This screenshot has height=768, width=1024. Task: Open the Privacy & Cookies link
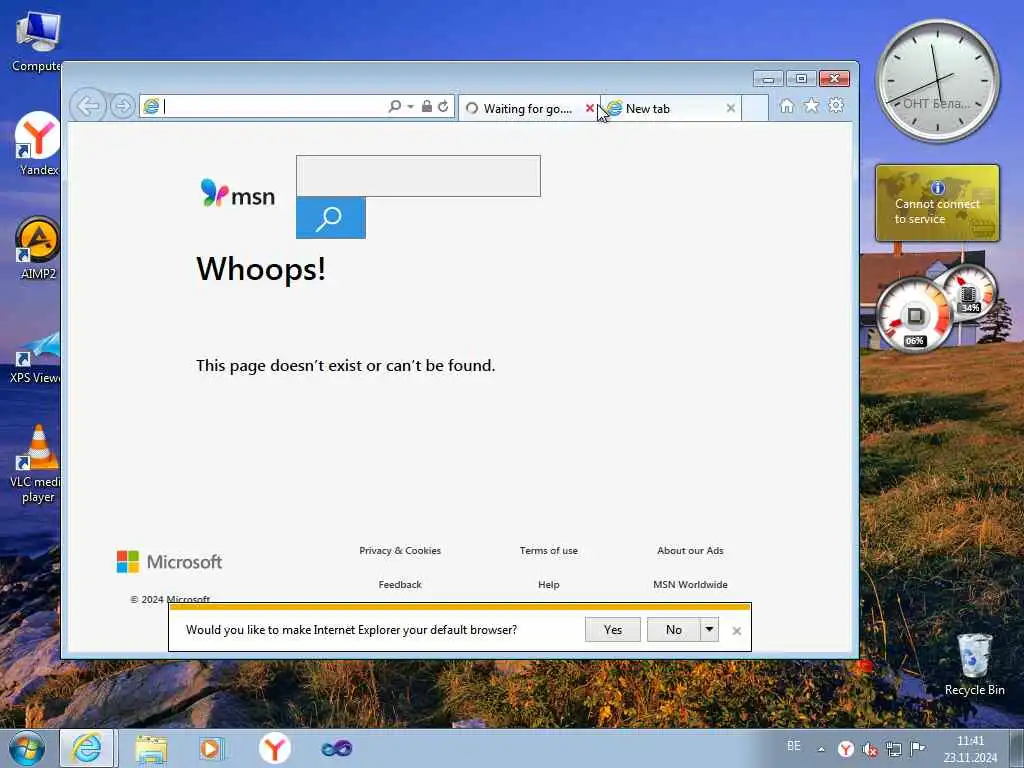click(400, 551)
